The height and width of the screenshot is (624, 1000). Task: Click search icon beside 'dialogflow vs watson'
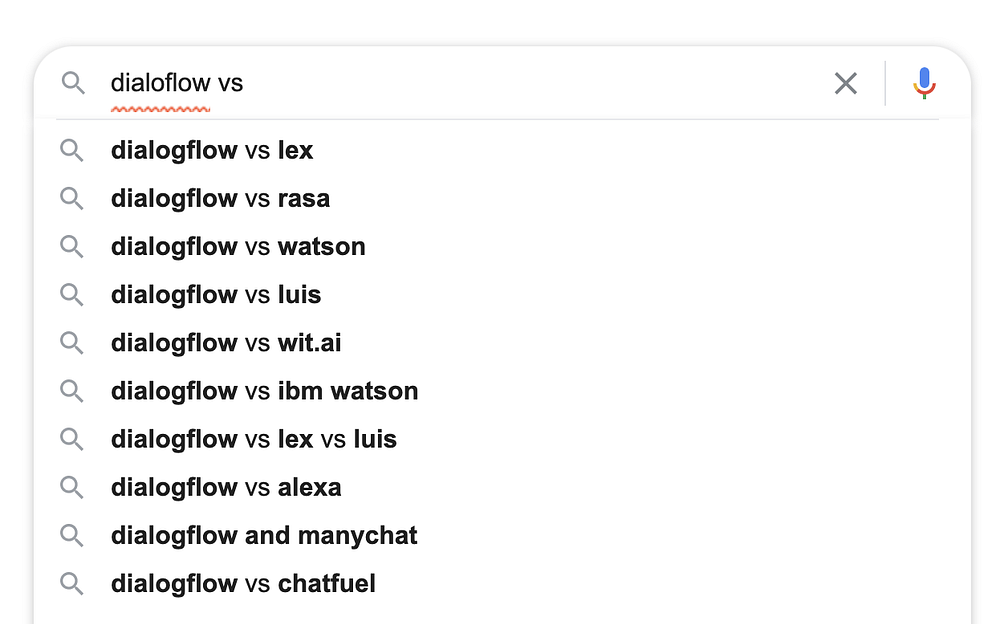pyautogui.click(x=71, y=247)
